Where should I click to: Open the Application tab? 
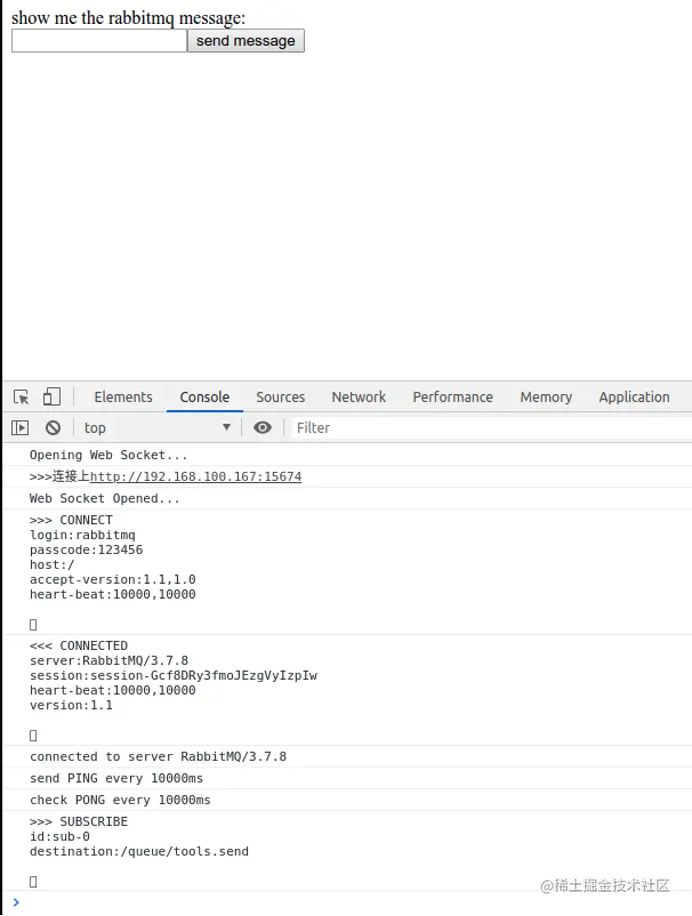(634, 397)
